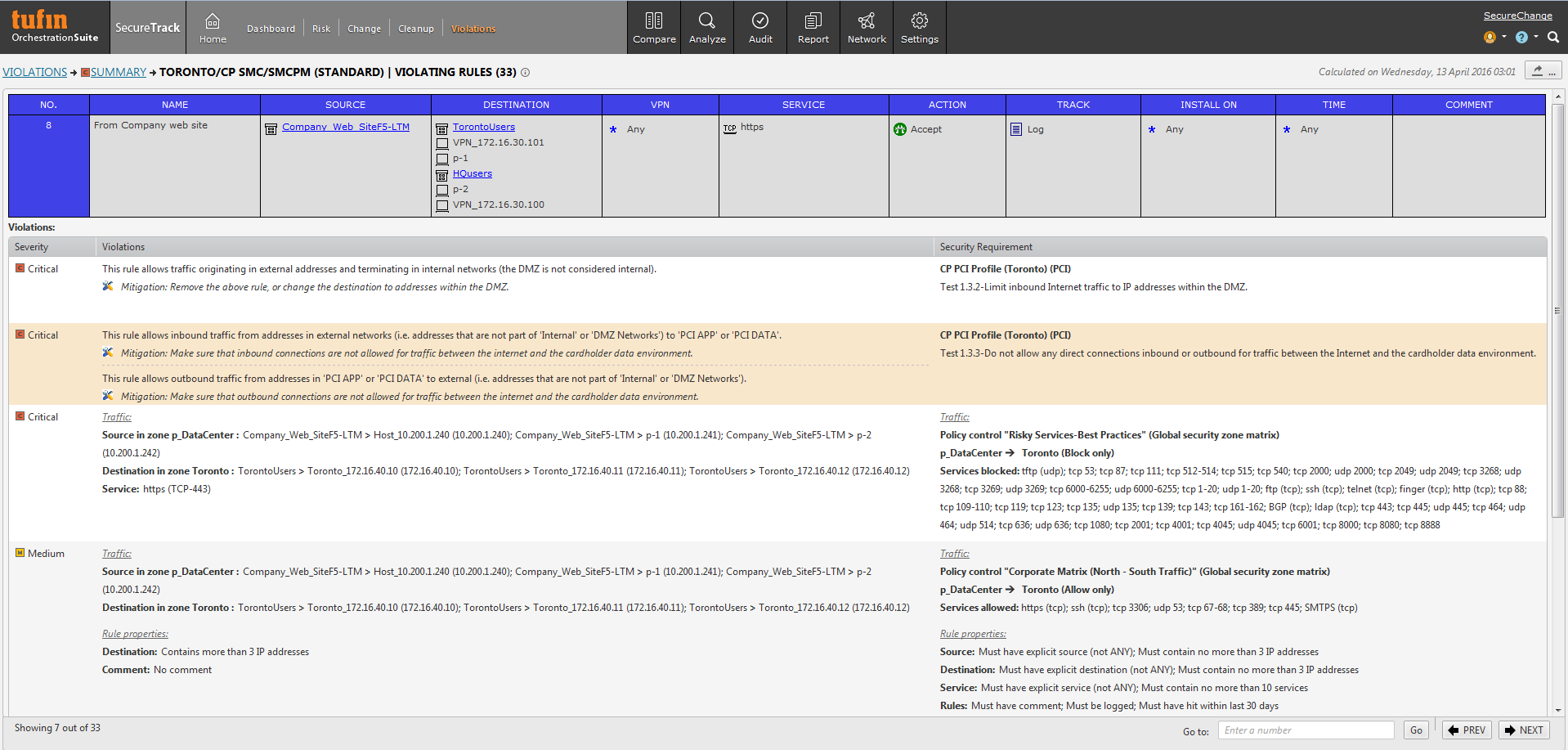Click the group icon beside Company_Web_SiteF5-LTM

coord(271,128)
